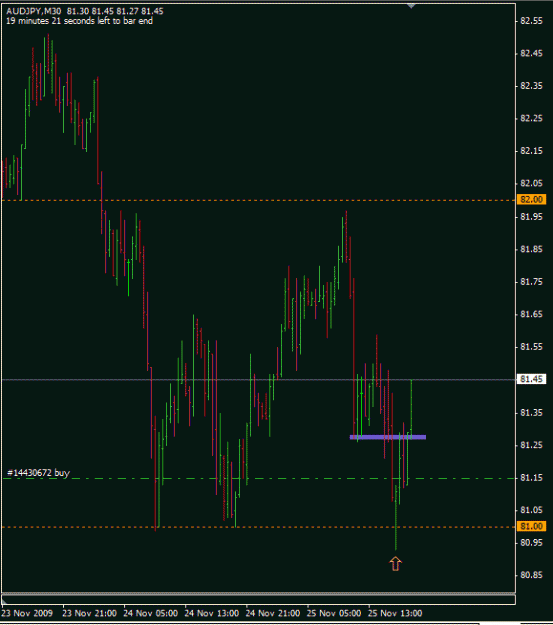Click the 24 Nov 13:00 time label
553x625 pixels.
pos(212,613)
